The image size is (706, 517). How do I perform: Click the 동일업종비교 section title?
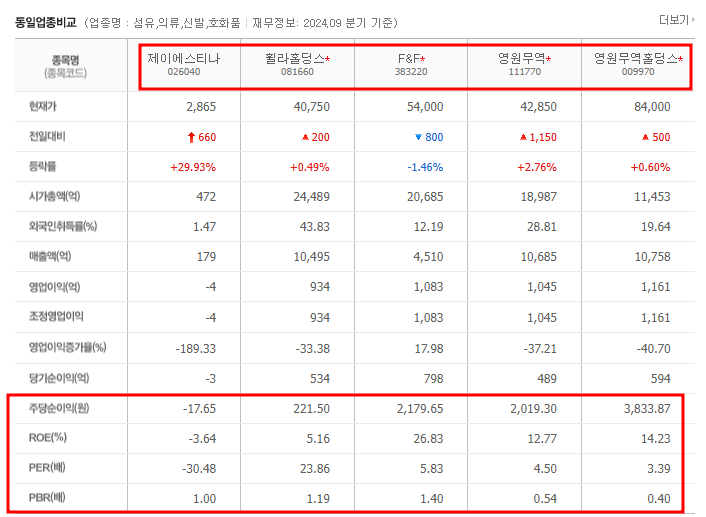(46, 22)
